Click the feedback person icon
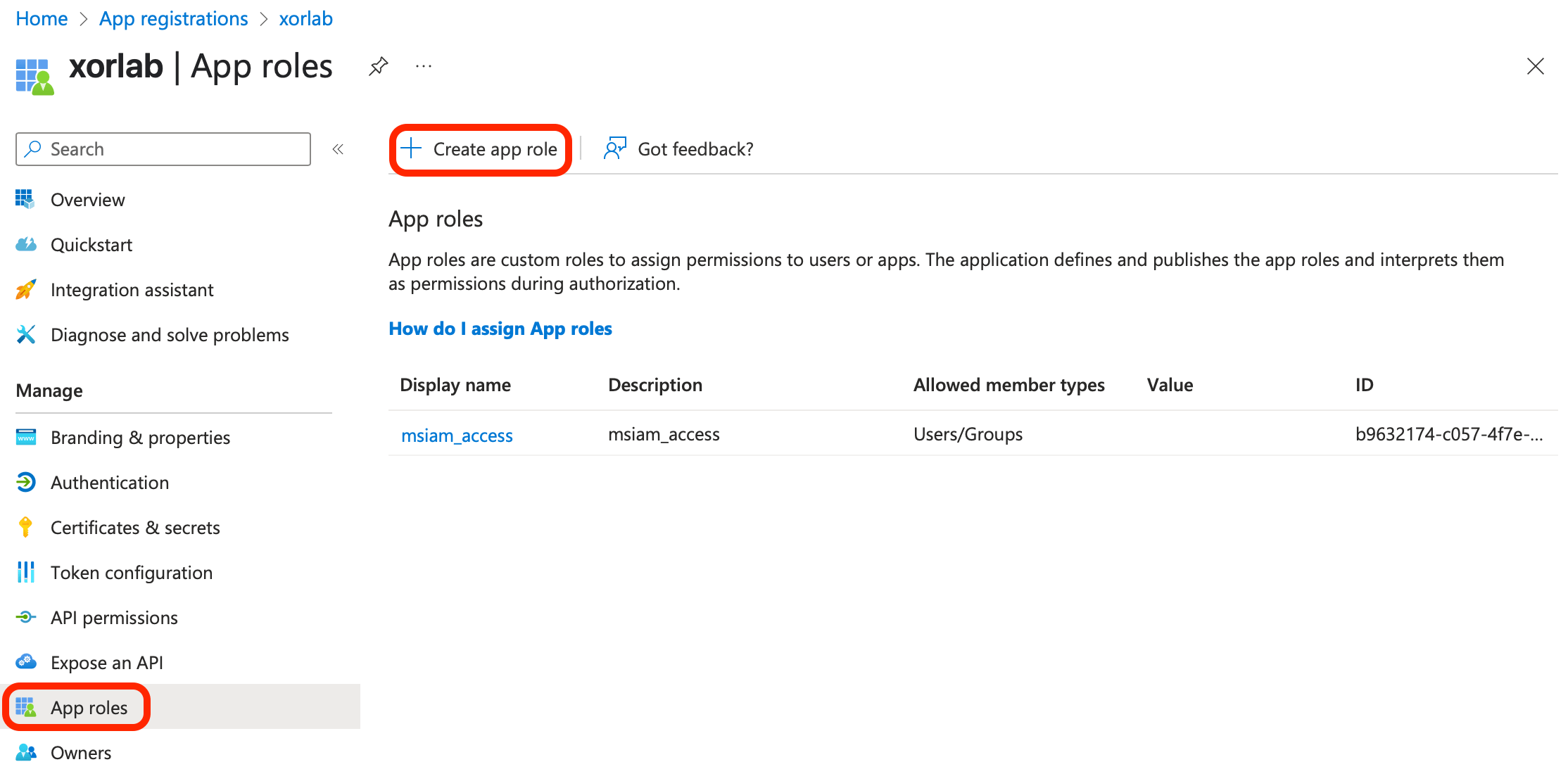This screenshot has width=1568, height=781. click(x=614, y=148)
